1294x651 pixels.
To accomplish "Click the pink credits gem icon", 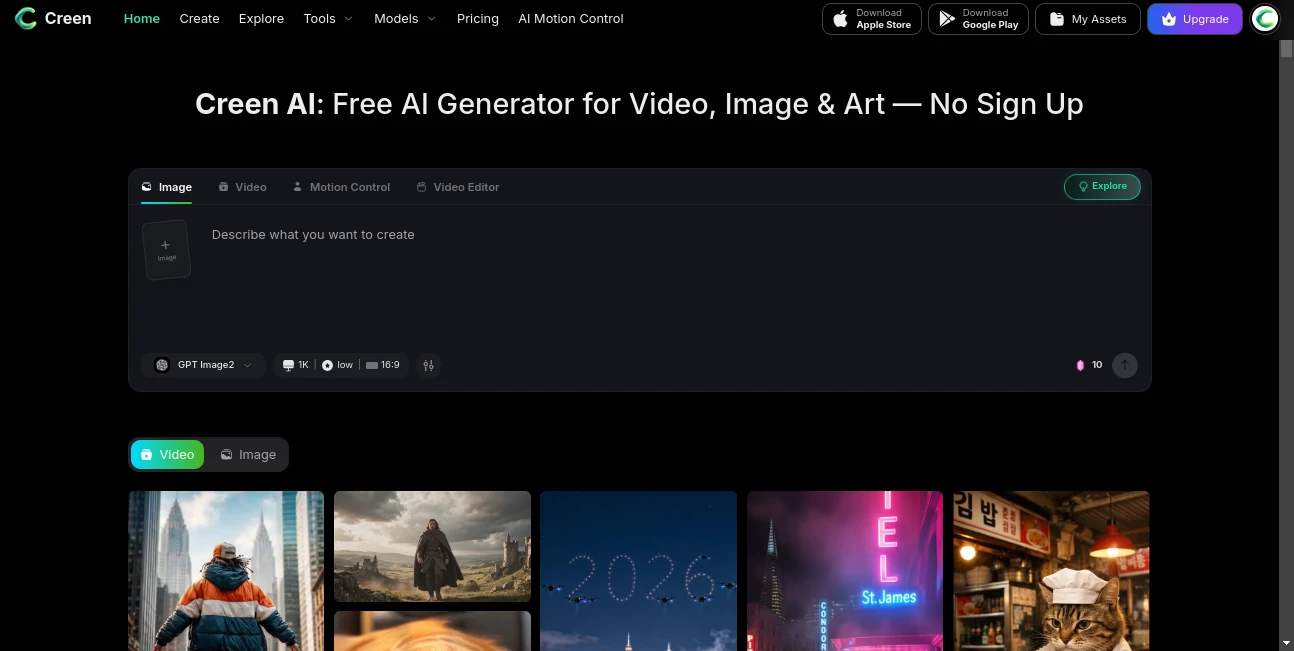I will [x=1080, y=365].
